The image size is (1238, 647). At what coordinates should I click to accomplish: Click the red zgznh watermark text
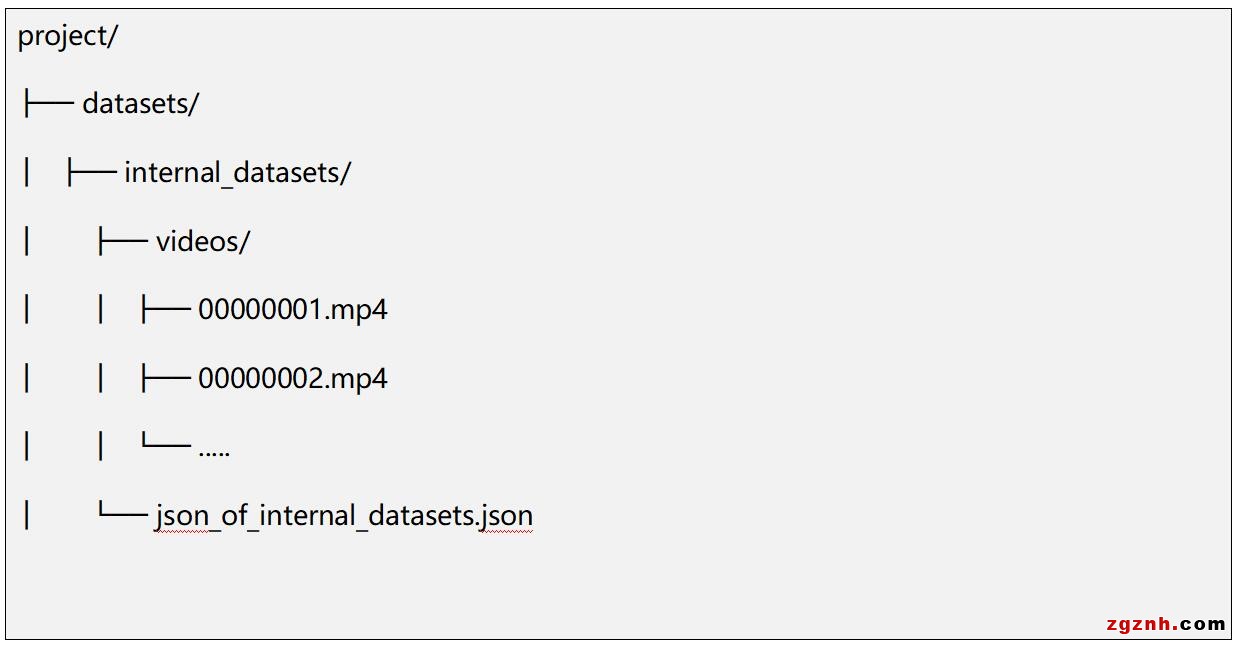(1139, 624)
